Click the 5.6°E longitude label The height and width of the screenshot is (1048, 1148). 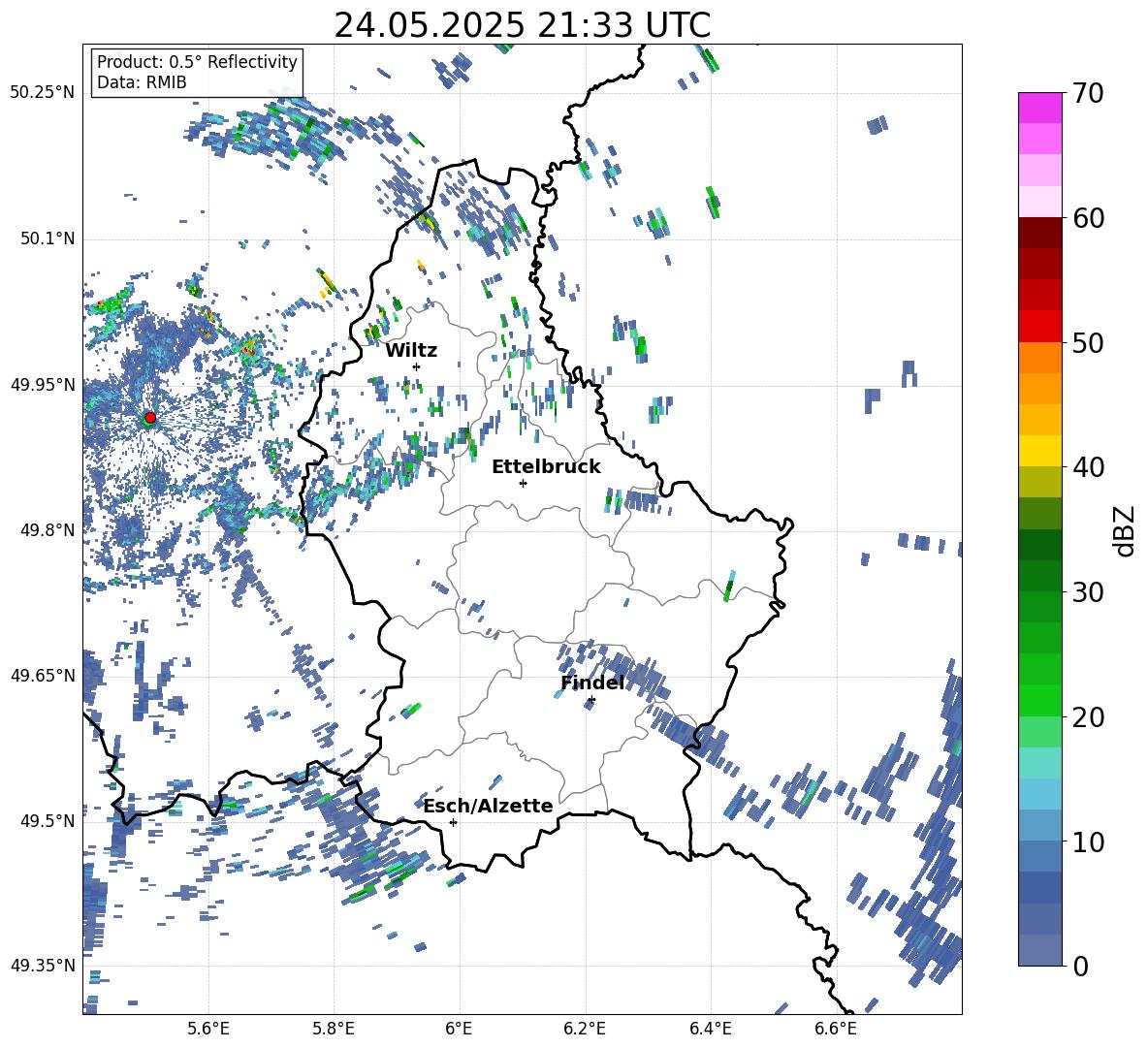(208, 1030)
